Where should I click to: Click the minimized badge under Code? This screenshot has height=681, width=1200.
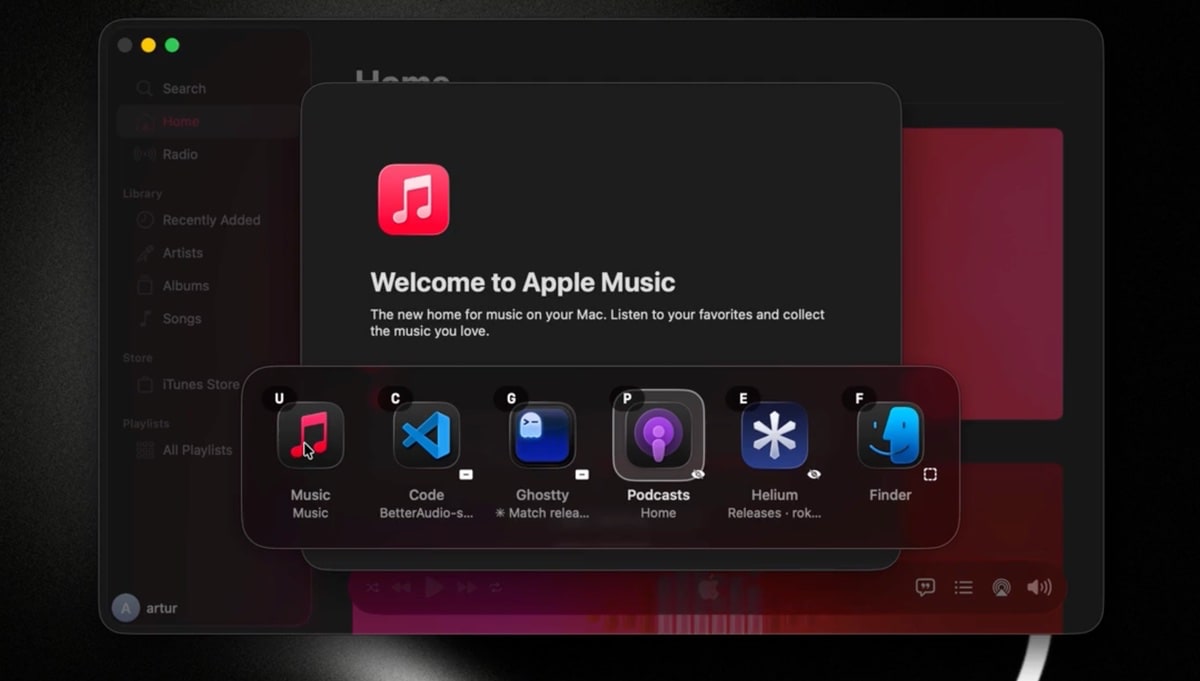466,474
